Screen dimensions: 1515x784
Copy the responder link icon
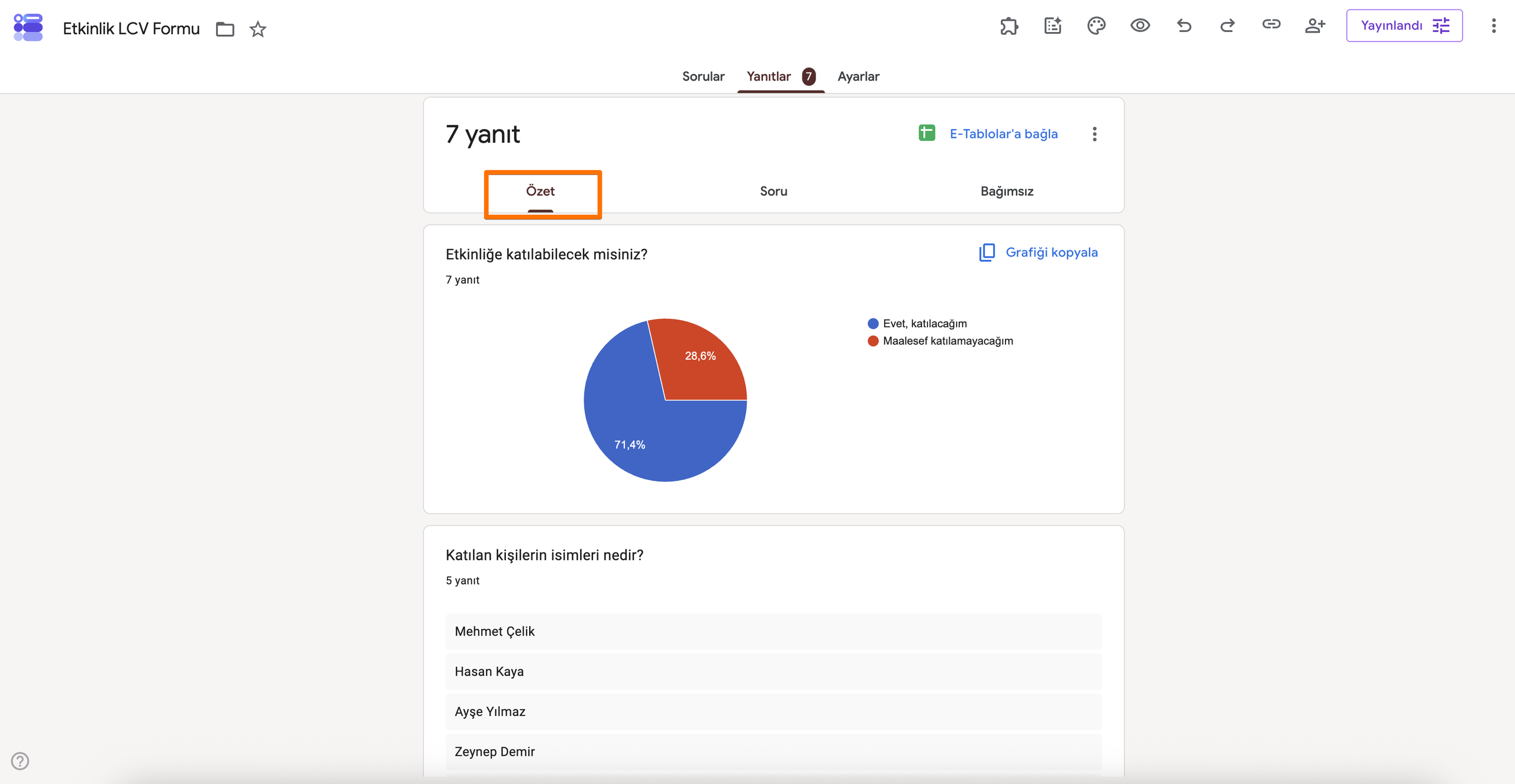(1271, 24)
